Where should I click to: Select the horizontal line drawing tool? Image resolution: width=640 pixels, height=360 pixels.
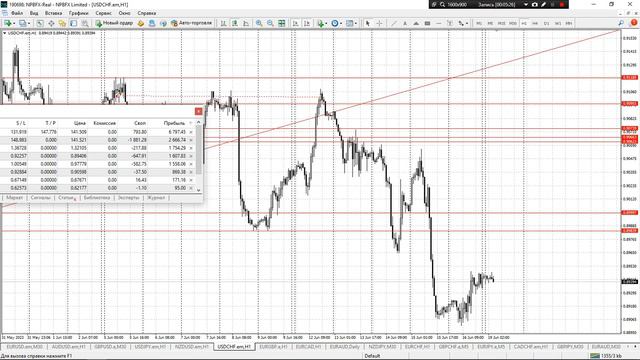[x=438, y=23]
